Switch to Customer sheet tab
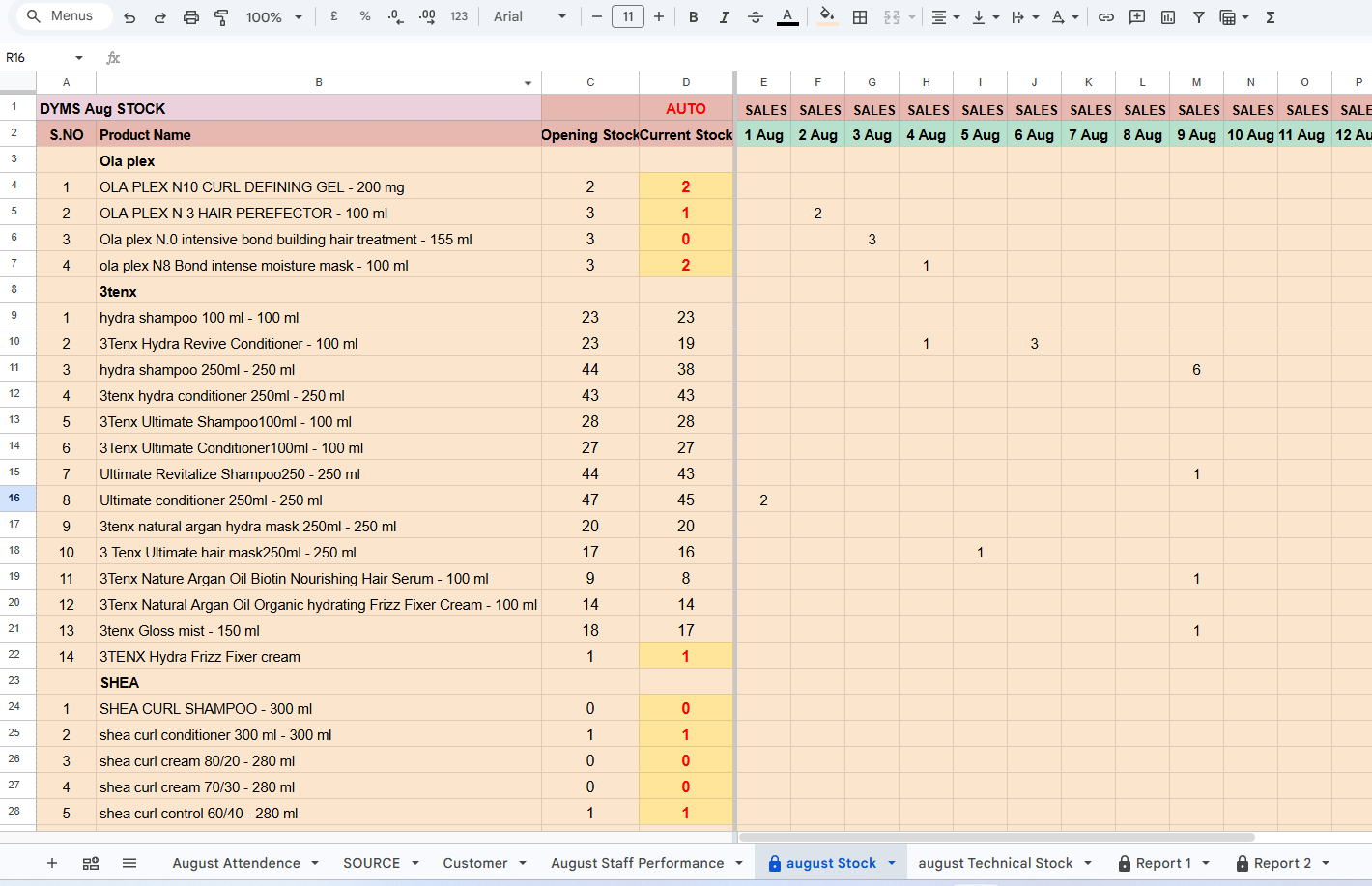Image resolution: width=1372 pixels, height=886 pixels. [x=475, y=863]
